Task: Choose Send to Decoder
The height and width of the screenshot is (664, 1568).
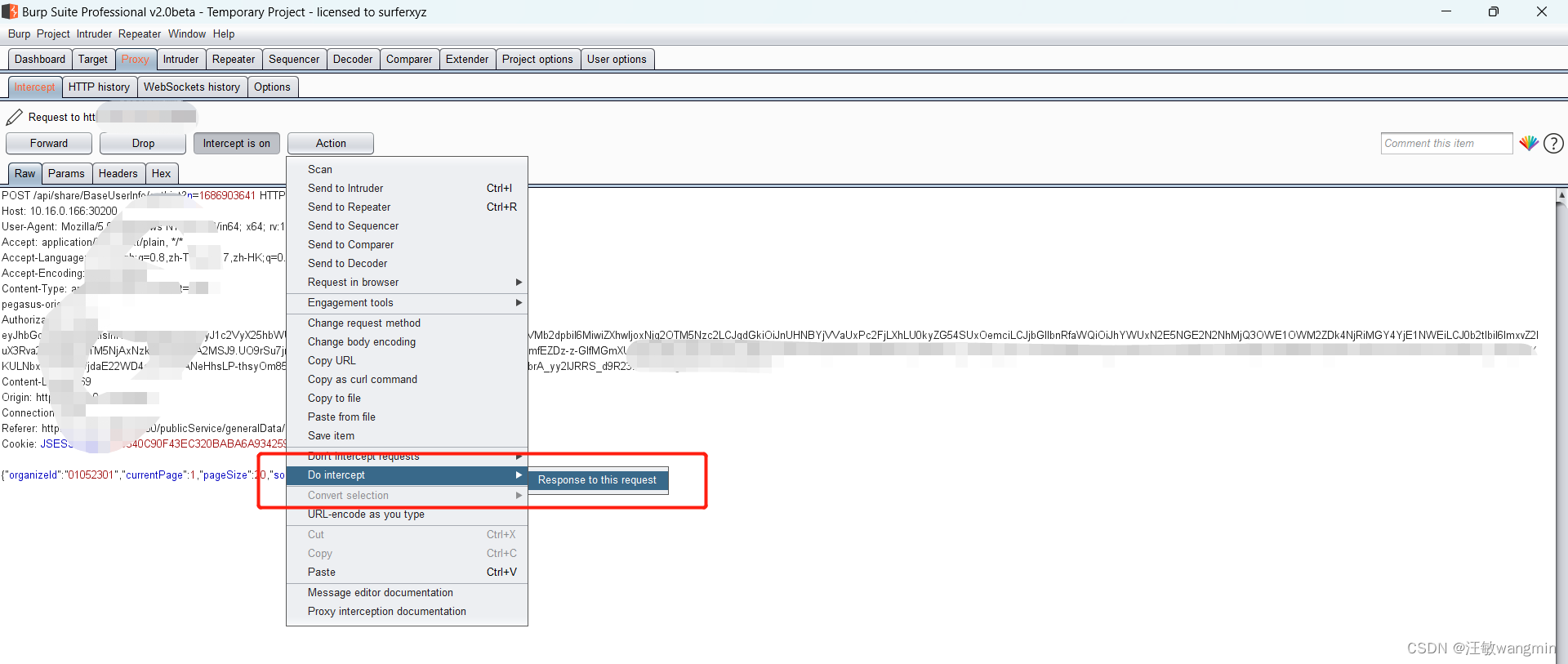Action: pos(407,263)
